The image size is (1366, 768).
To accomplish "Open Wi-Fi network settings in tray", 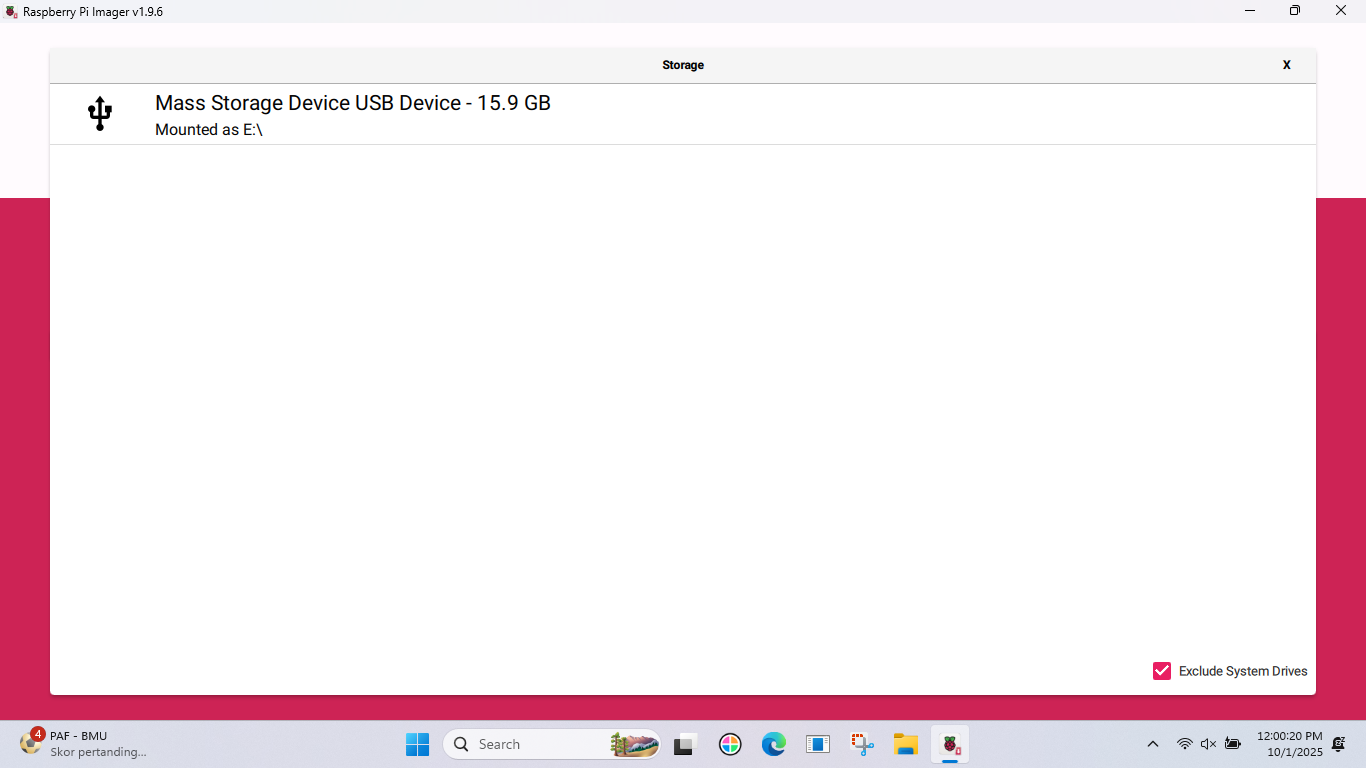I will (1185, 744).
